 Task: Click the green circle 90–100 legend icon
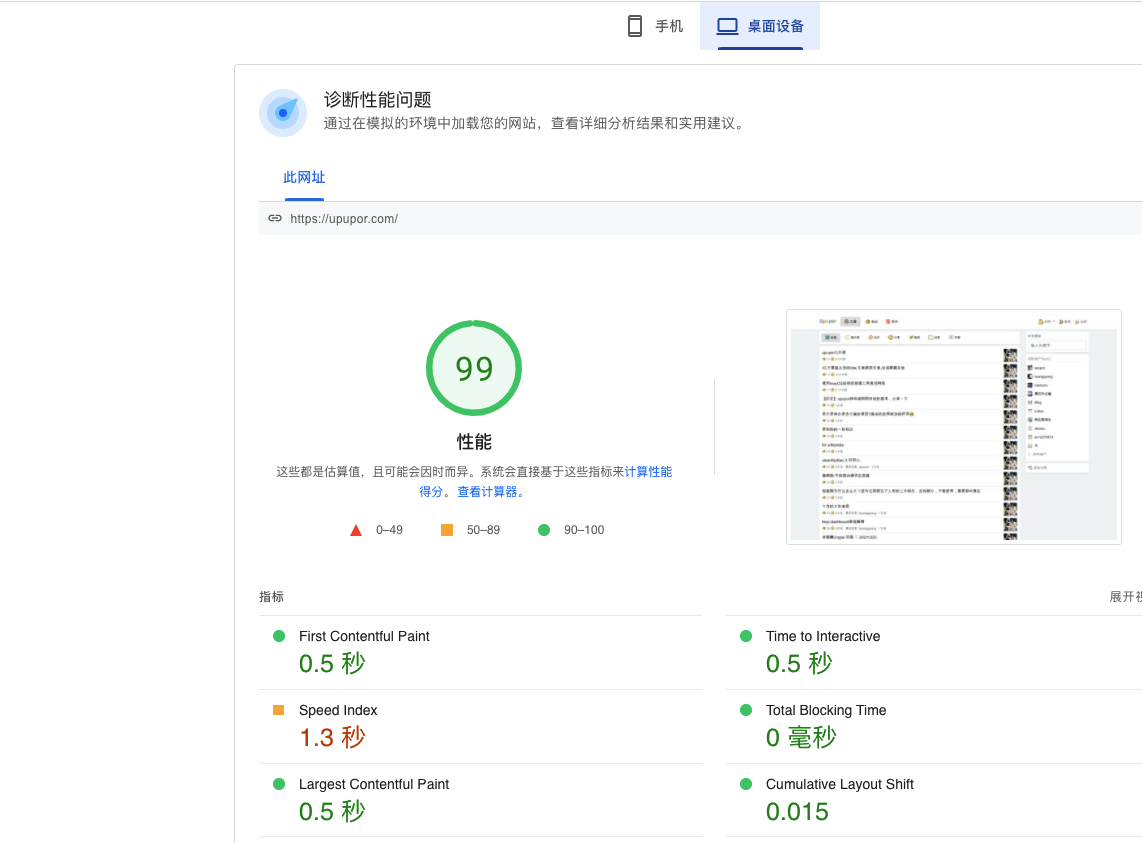point(544,530)
